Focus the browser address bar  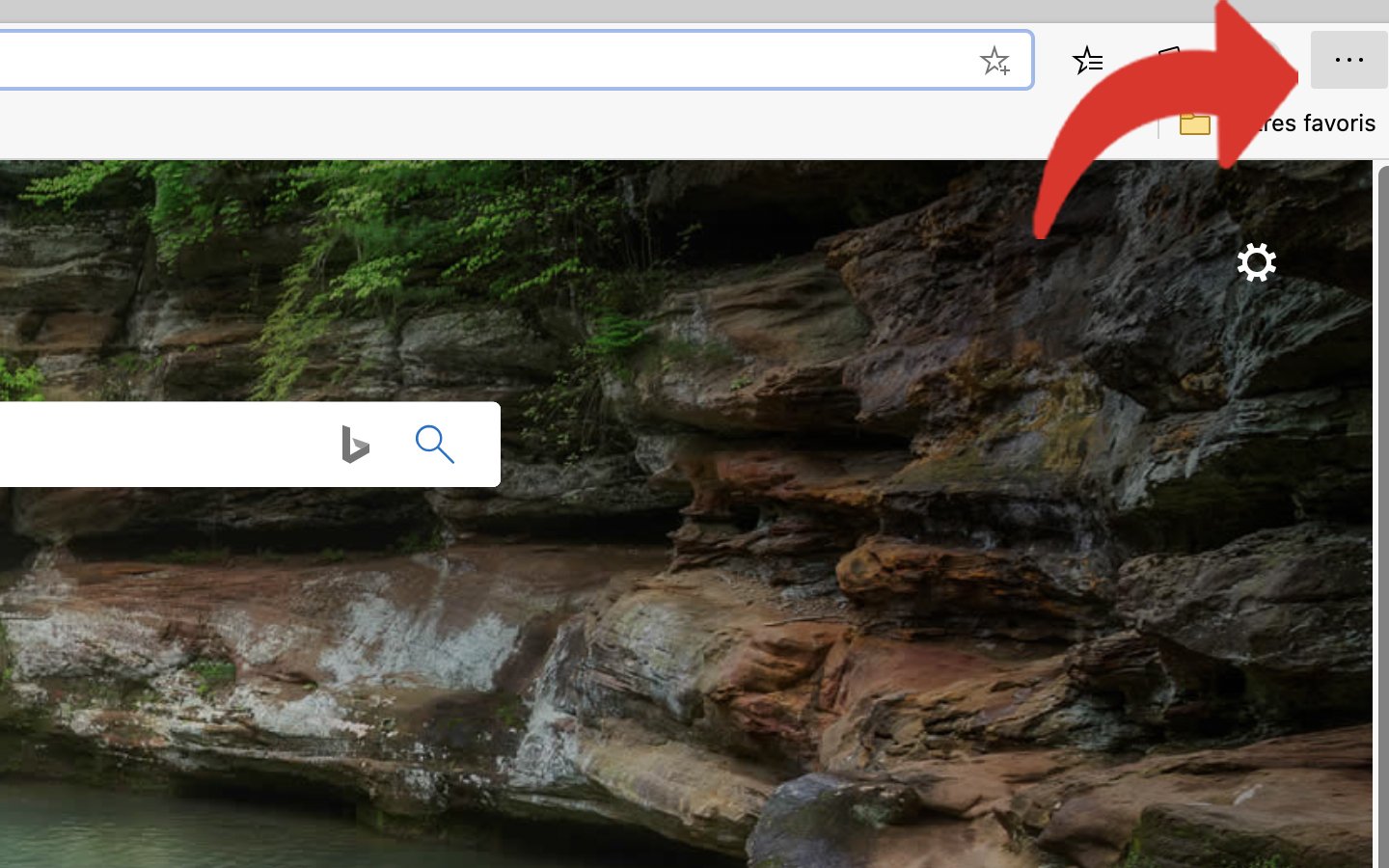[x=482, y=60]
